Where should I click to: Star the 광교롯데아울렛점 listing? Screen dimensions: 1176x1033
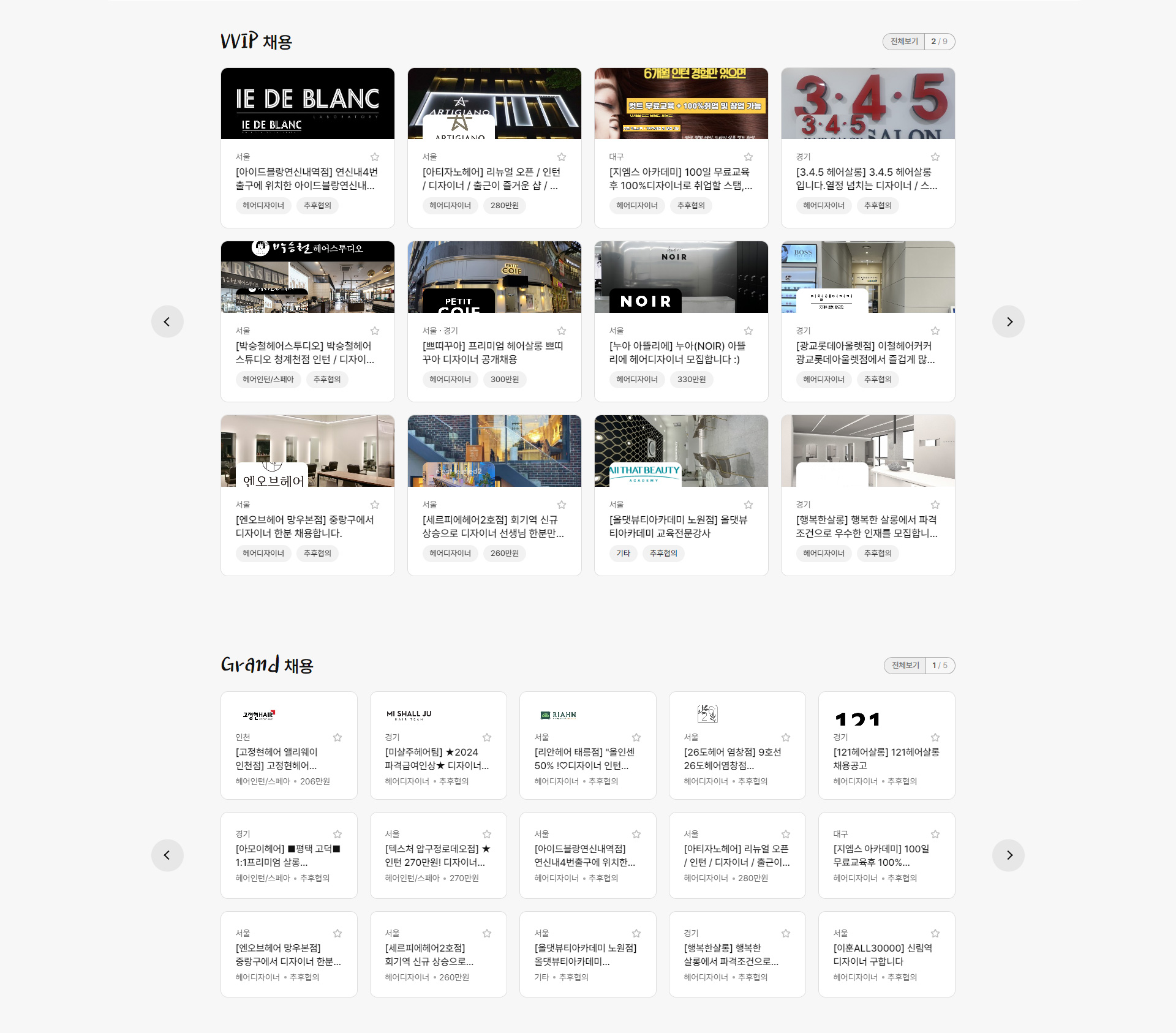[x=935, y=331]
